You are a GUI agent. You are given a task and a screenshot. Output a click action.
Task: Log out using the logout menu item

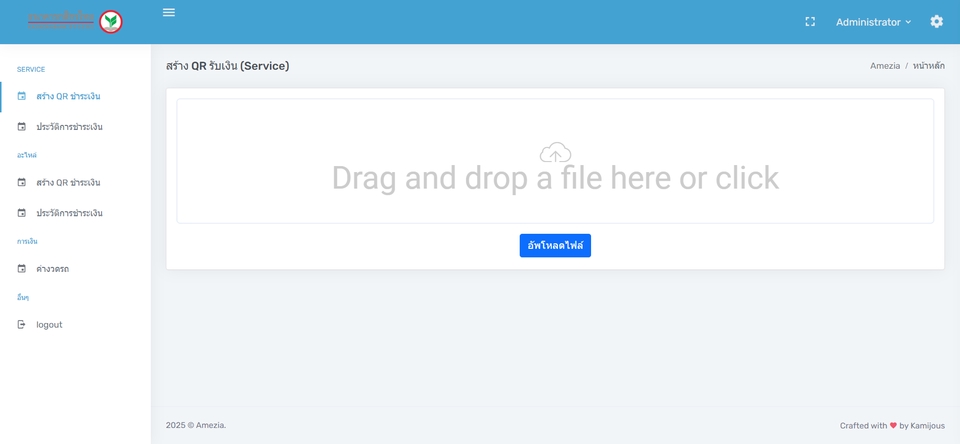[49, 325]
